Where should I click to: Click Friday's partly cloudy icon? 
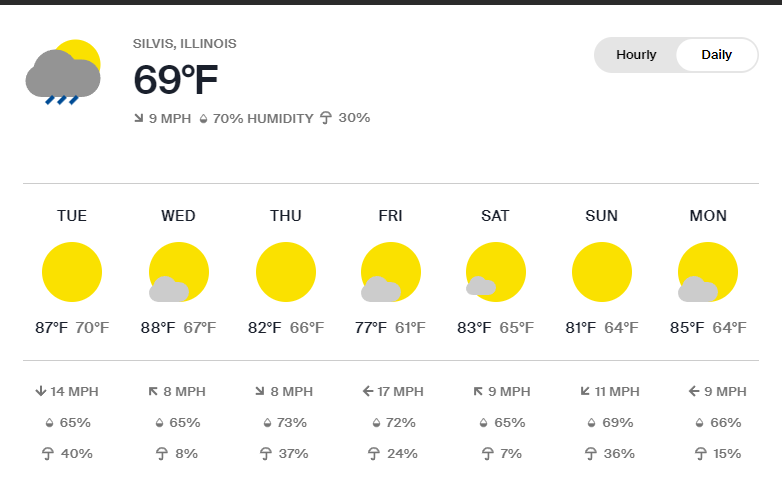pos(390,273)
